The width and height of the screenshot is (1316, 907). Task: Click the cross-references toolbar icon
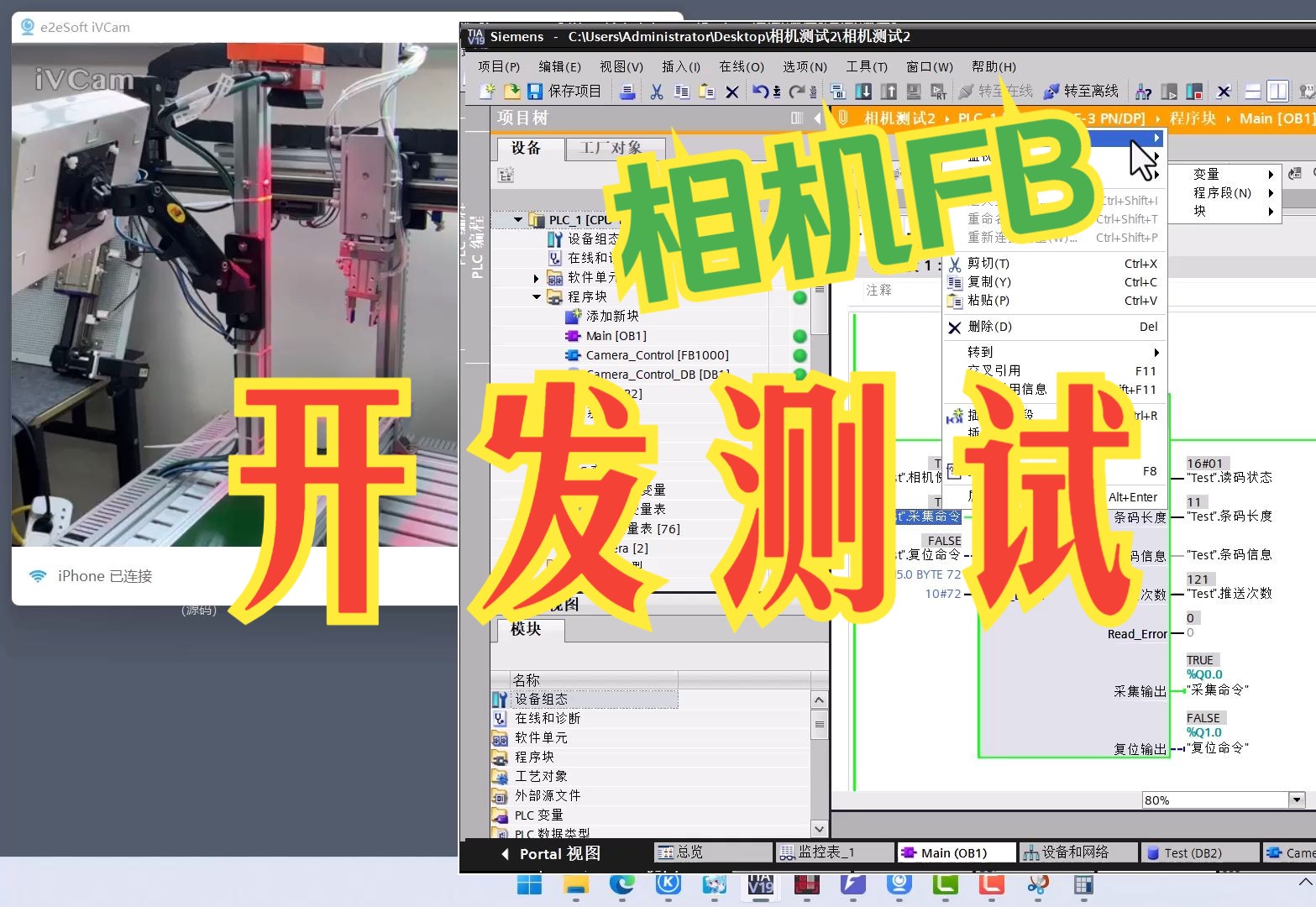click(1224, 92)
